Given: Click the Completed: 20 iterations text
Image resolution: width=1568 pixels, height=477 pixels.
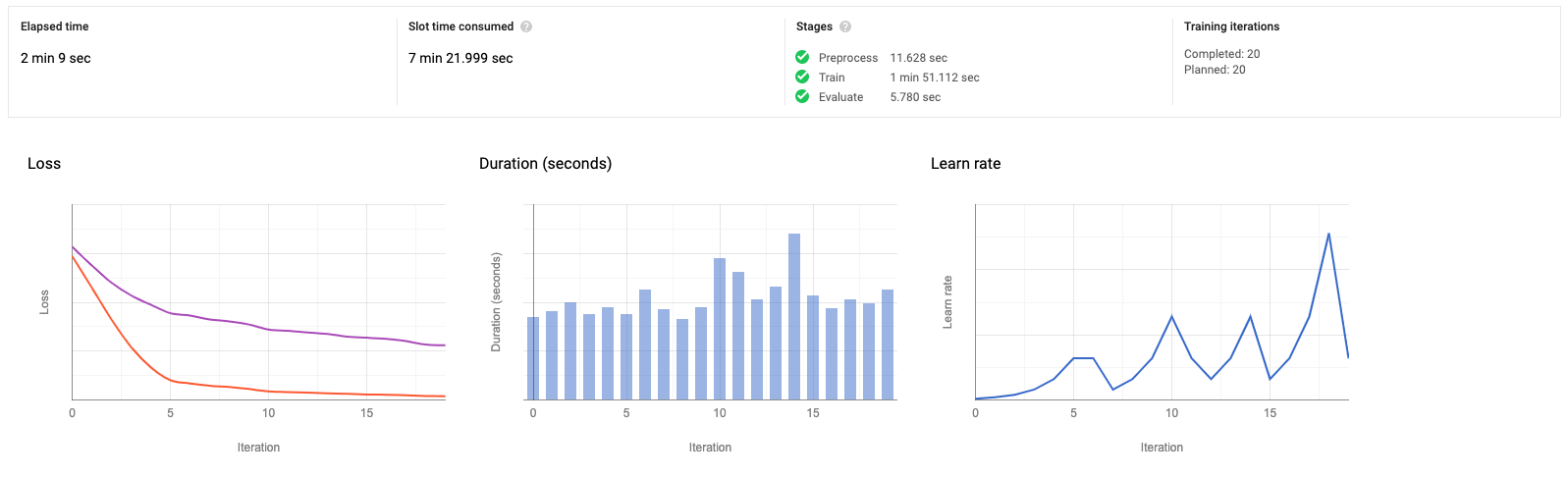Looking at the screenshot, I should (1221, 54).
